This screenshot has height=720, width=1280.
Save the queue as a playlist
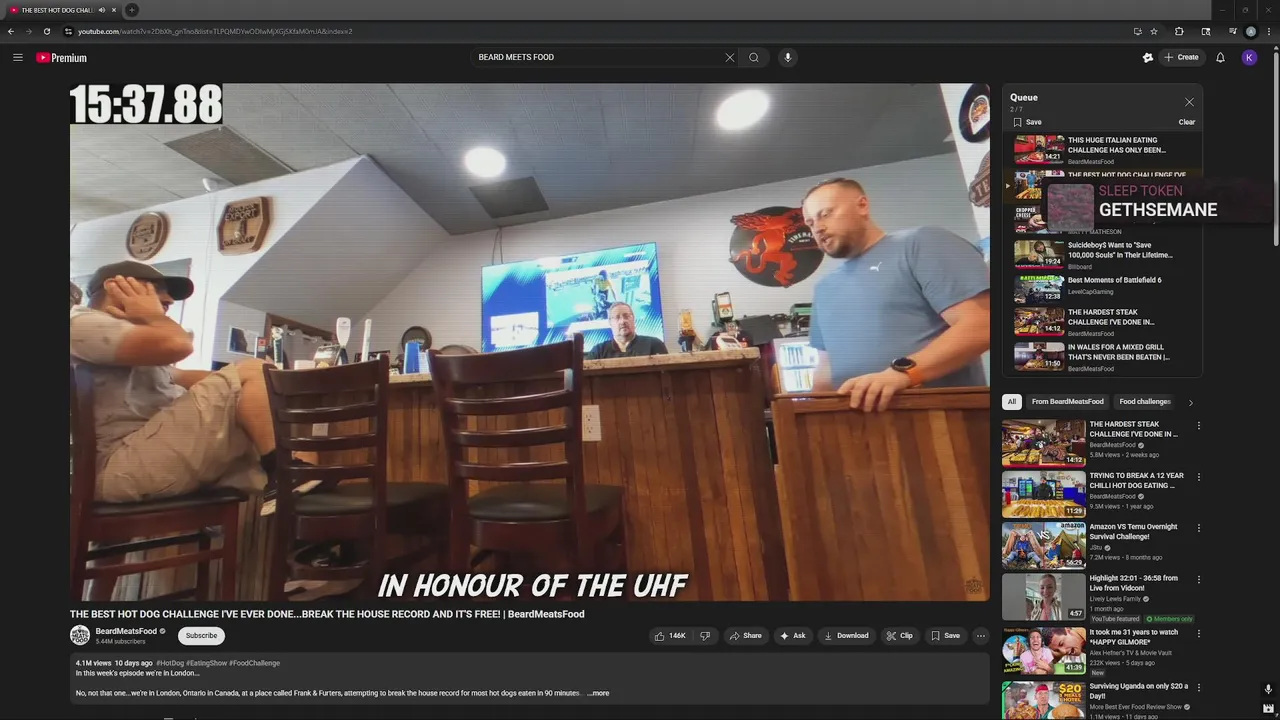[1027, 122]
